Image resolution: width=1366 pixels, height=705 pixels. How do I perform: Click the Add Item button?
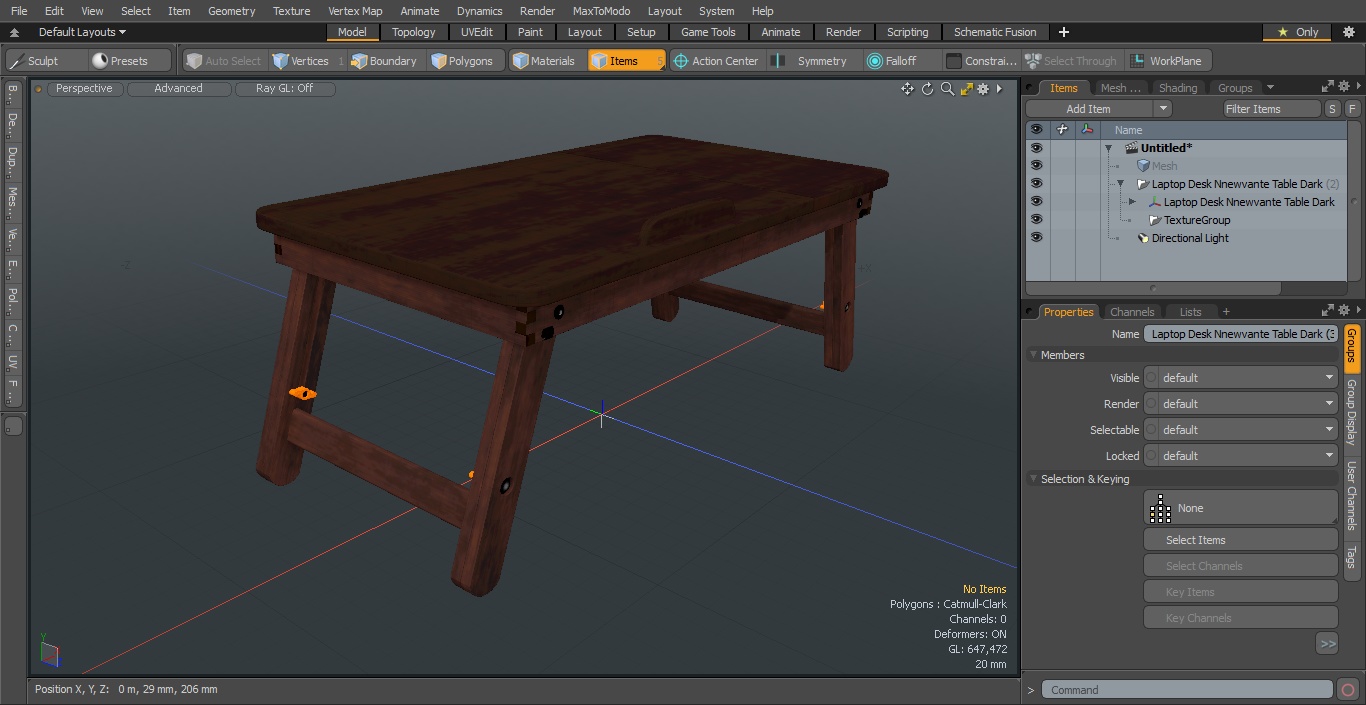click(1089, 109)
